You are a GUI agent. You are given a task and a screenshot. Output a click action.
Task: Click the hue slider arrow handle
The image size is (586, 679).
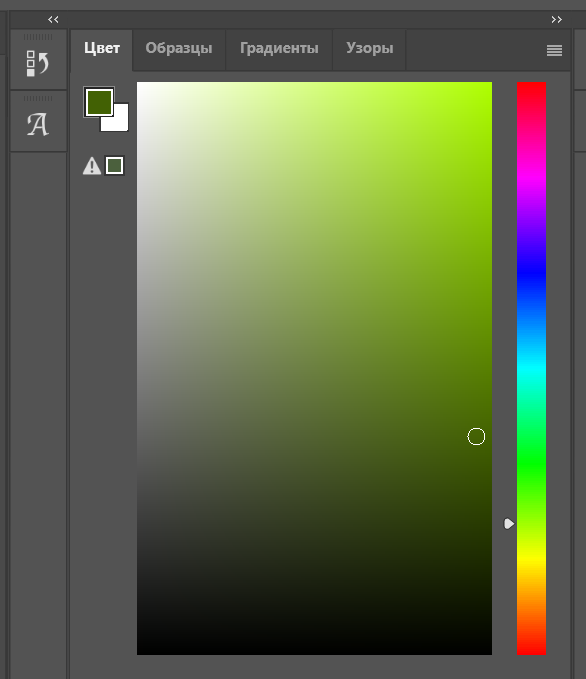click(509, 524)
